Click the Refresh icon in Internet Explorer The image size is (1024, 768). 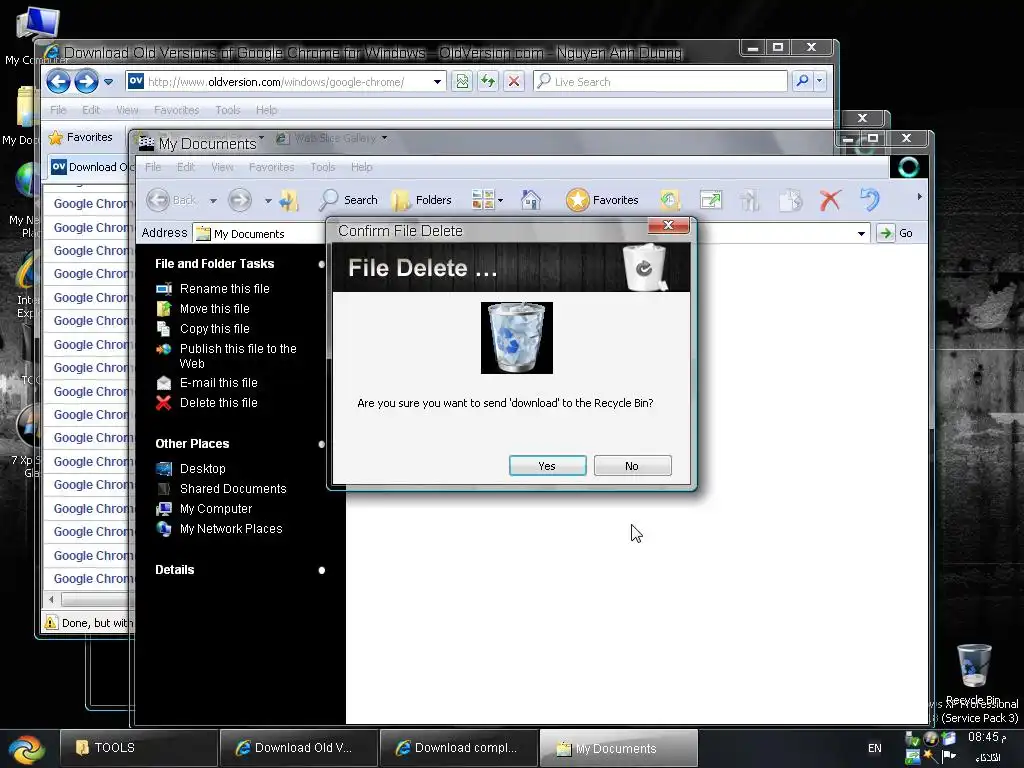[488, 82]
